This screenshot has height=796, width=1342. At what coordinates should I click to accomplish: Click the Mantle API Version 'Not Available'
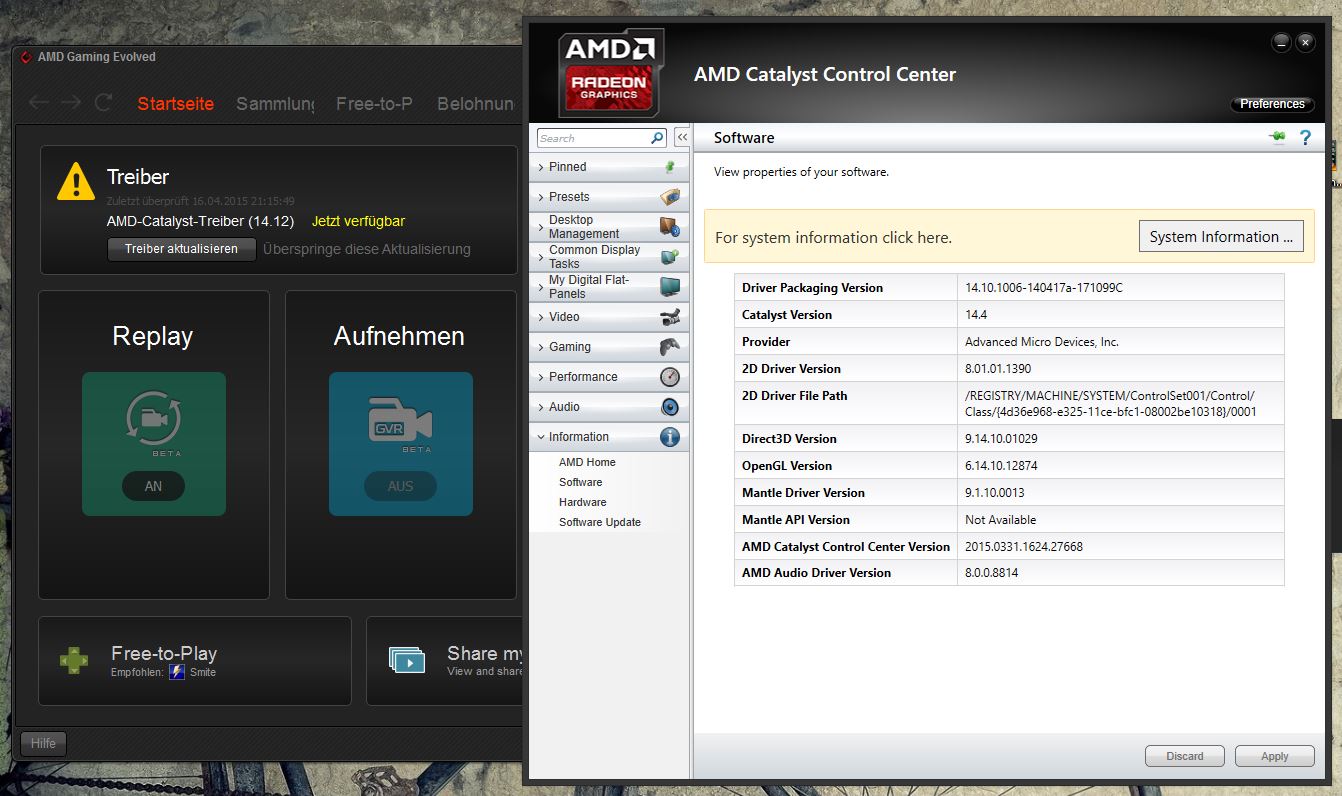click(x=1001, y=520)
